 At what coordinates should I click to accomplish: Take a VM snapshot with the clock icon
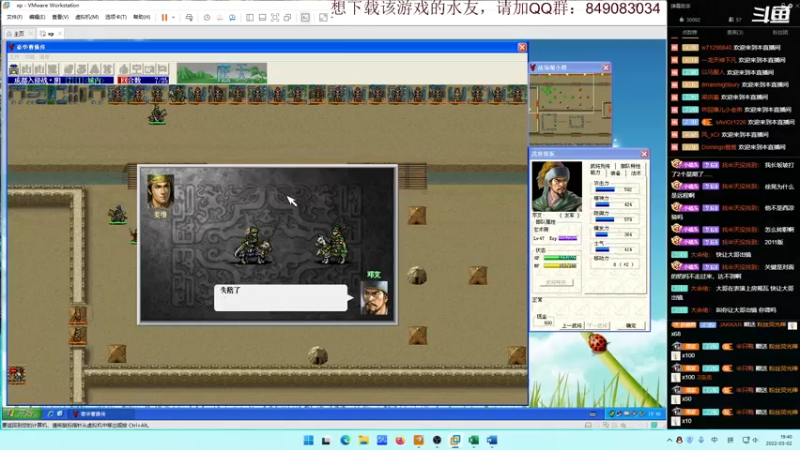[207, 17]
